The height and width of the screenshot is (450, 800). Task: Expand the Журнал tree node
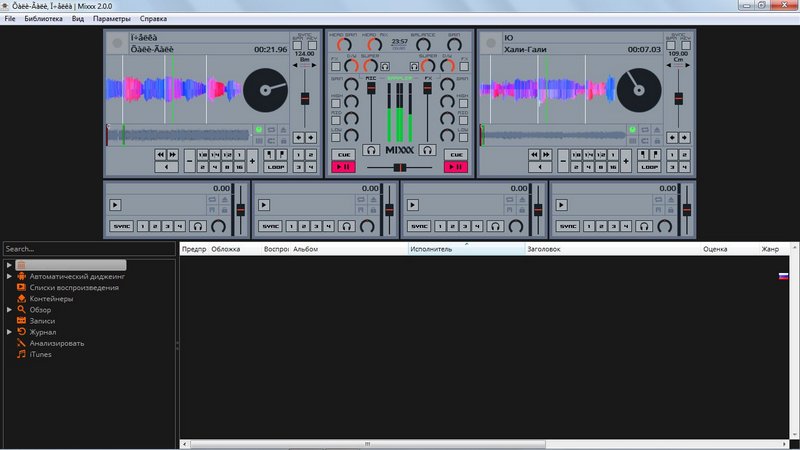pyautogui.click(x=9, y=332)
